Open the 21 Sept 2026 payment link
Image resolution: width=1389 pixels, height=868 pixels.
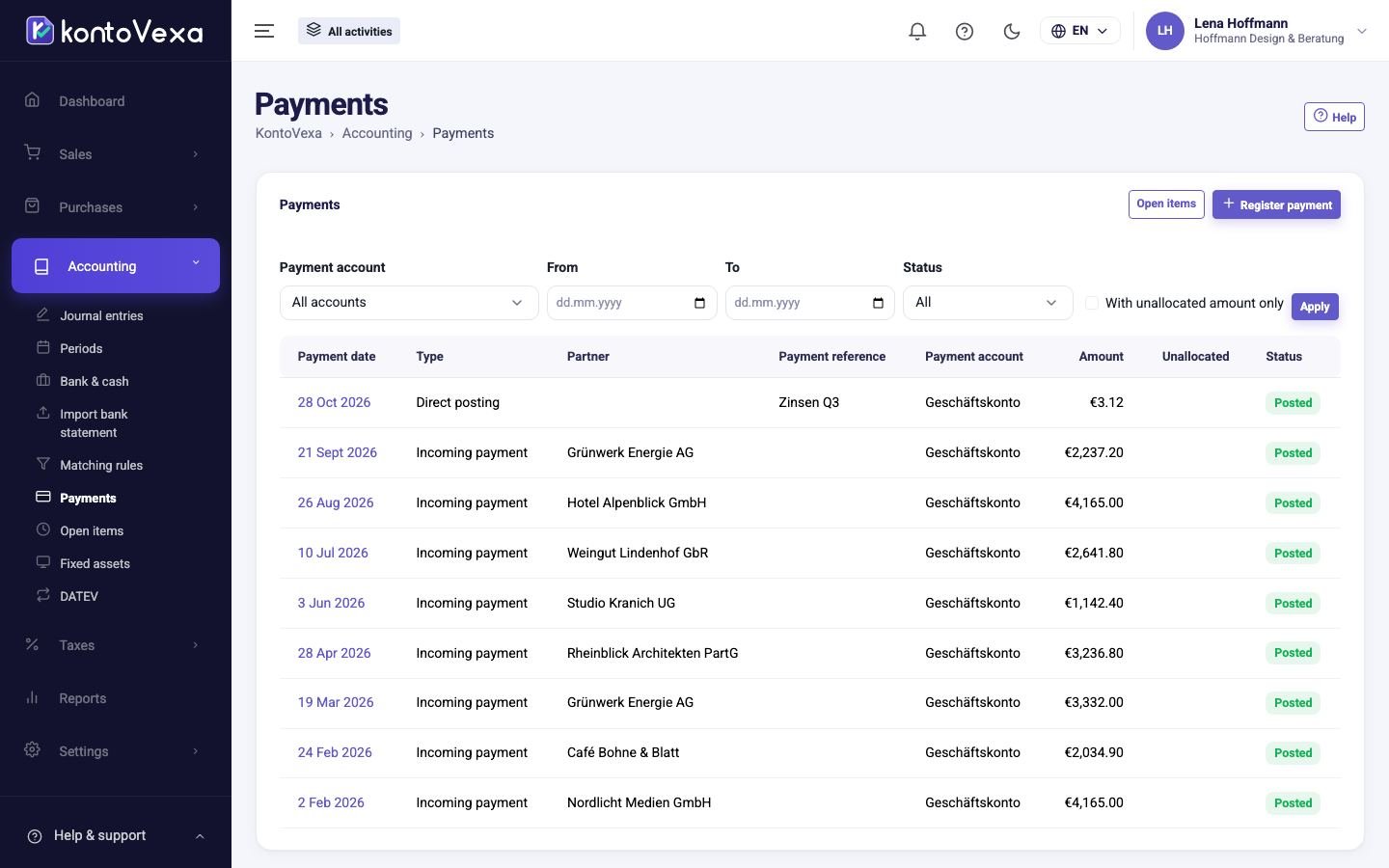pyautogui.click(x=338, y=452)
